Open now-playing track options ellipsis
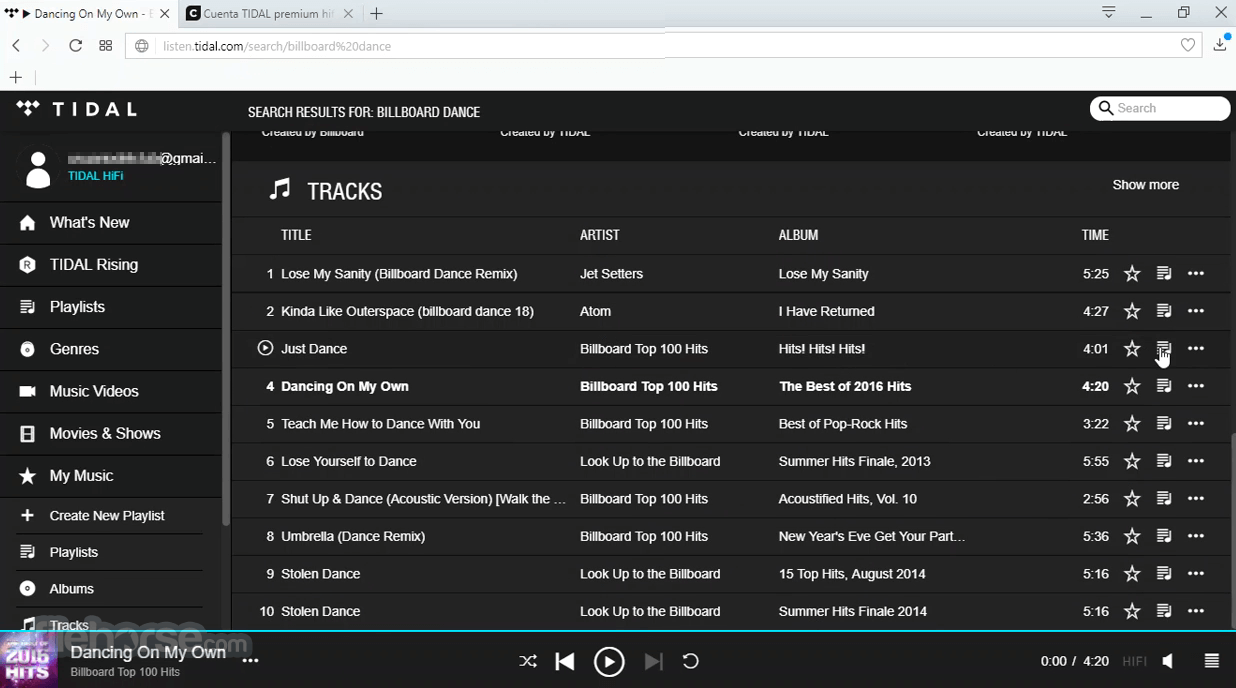Screen dimensions: 1236x688 coord(250,661)
